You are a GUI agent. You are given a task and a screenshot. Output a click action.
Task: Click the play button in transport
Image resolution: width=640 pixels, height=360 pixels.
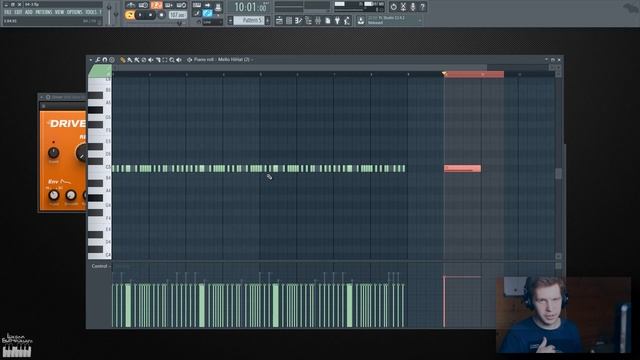(140, 15)
